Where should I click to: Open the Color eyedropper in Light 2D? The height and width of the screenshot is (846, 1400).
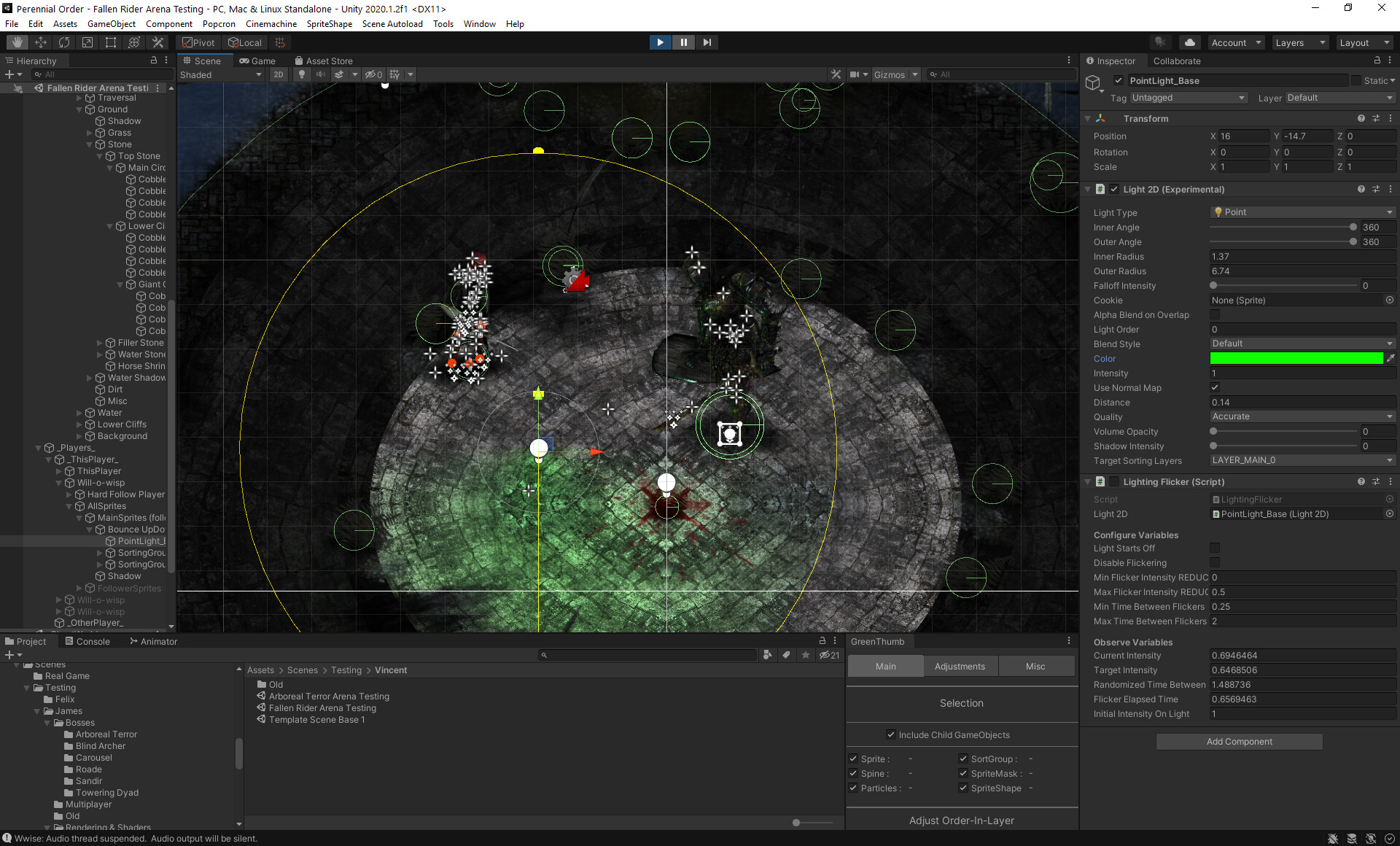[x=1391, y=358]
